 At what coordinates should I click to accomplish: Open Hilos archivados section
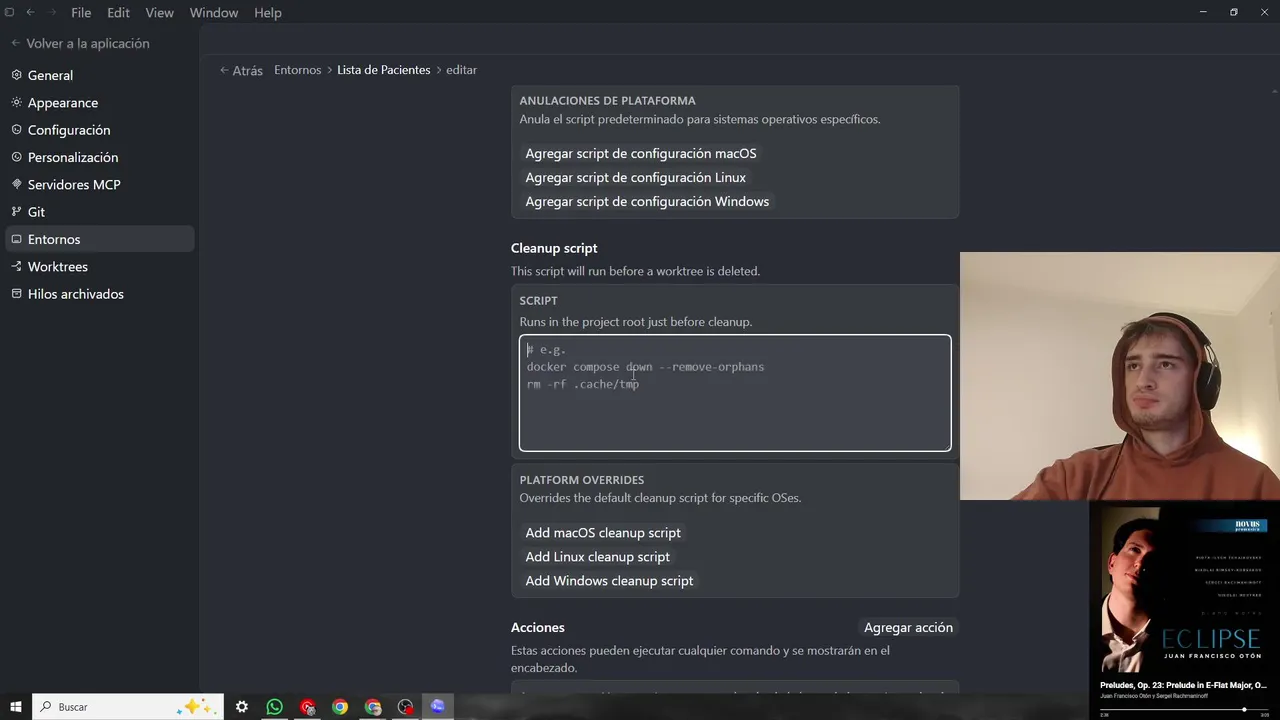pos(99,294)
